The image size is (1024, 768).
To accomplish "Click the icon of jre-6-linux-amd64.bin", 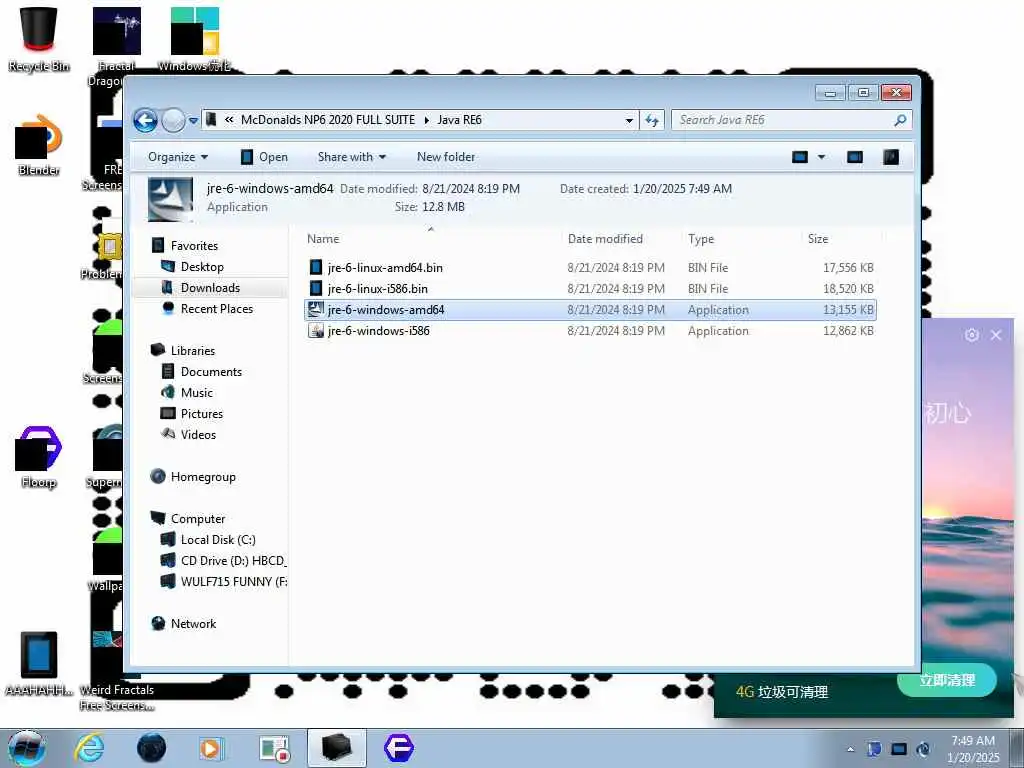I will tap(316, 268).
